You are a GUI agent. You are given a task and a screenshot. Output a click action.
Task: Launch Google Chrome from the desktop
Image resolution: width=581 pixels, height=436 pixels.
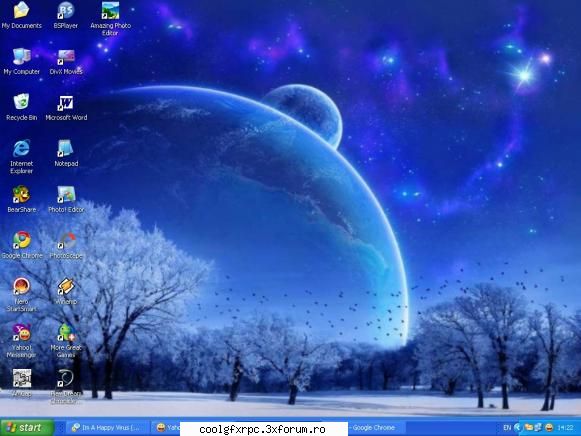[x=21, y=245]
